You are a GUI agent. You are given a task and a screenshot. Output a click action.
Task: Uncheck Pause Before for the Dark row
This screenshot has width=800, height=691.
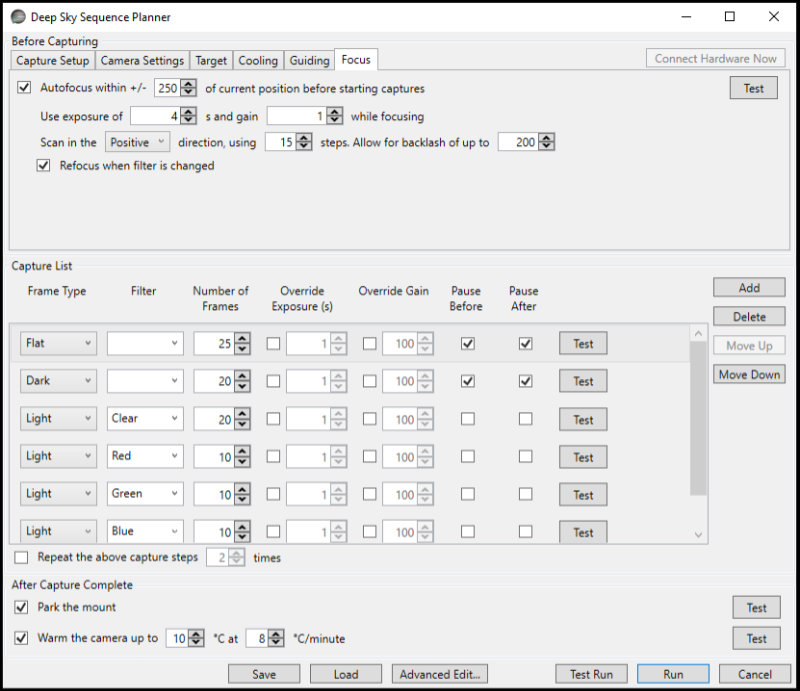click(467, 381)
